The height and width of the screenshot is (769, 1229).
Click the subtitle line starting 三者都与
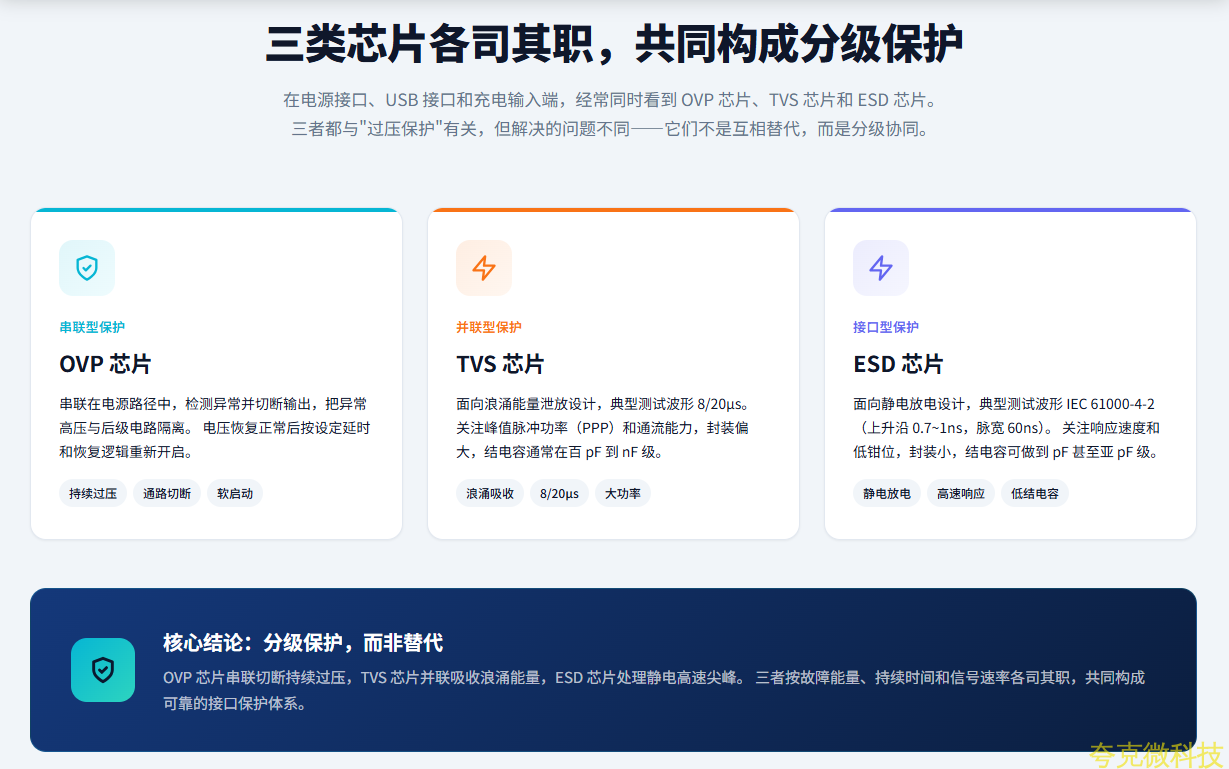pyautogui.click(x=613, y=129)
